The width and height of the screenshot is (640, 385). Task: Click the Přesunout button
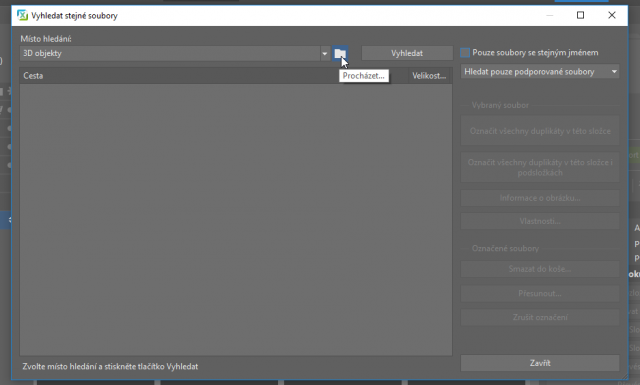coord(540,294)
